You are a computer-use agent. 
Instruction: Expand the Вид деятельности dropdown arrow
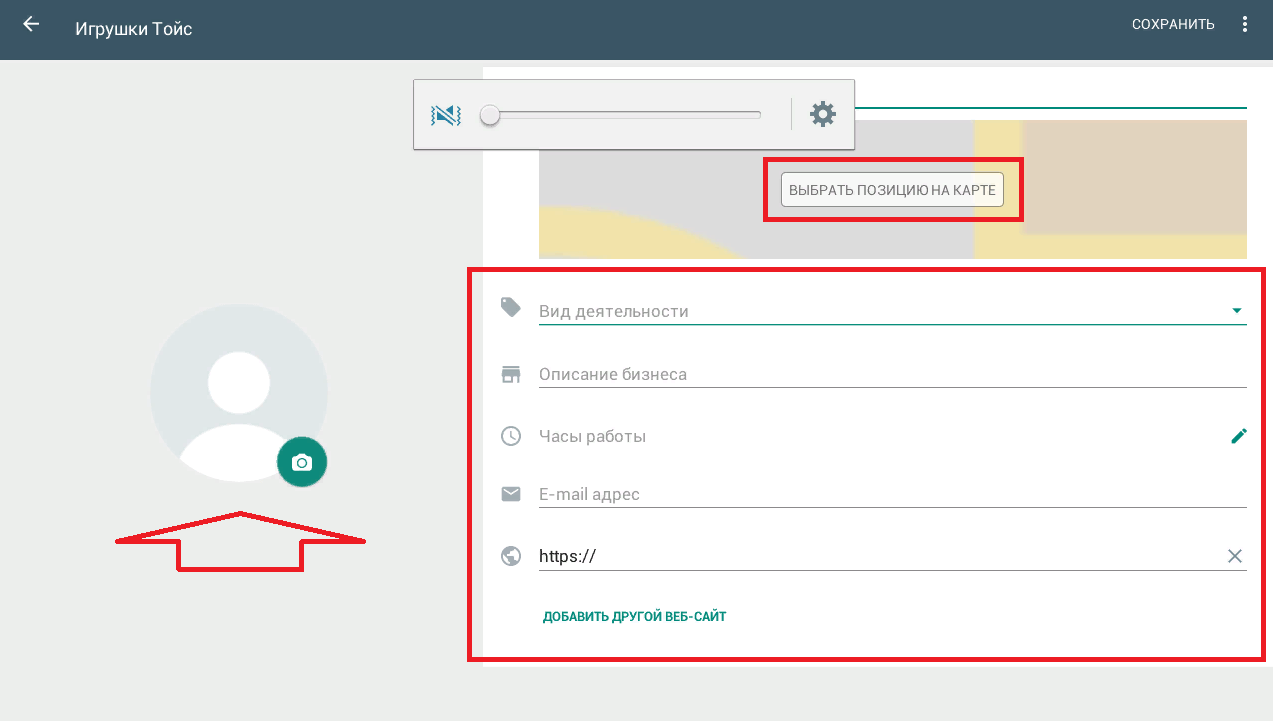(x=1237, y=311)
